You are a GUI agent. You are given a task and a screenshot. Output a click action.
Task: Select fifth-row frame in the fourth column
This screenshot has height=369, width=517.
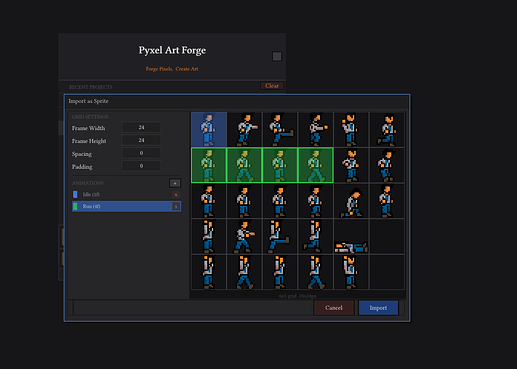[316, 272]
